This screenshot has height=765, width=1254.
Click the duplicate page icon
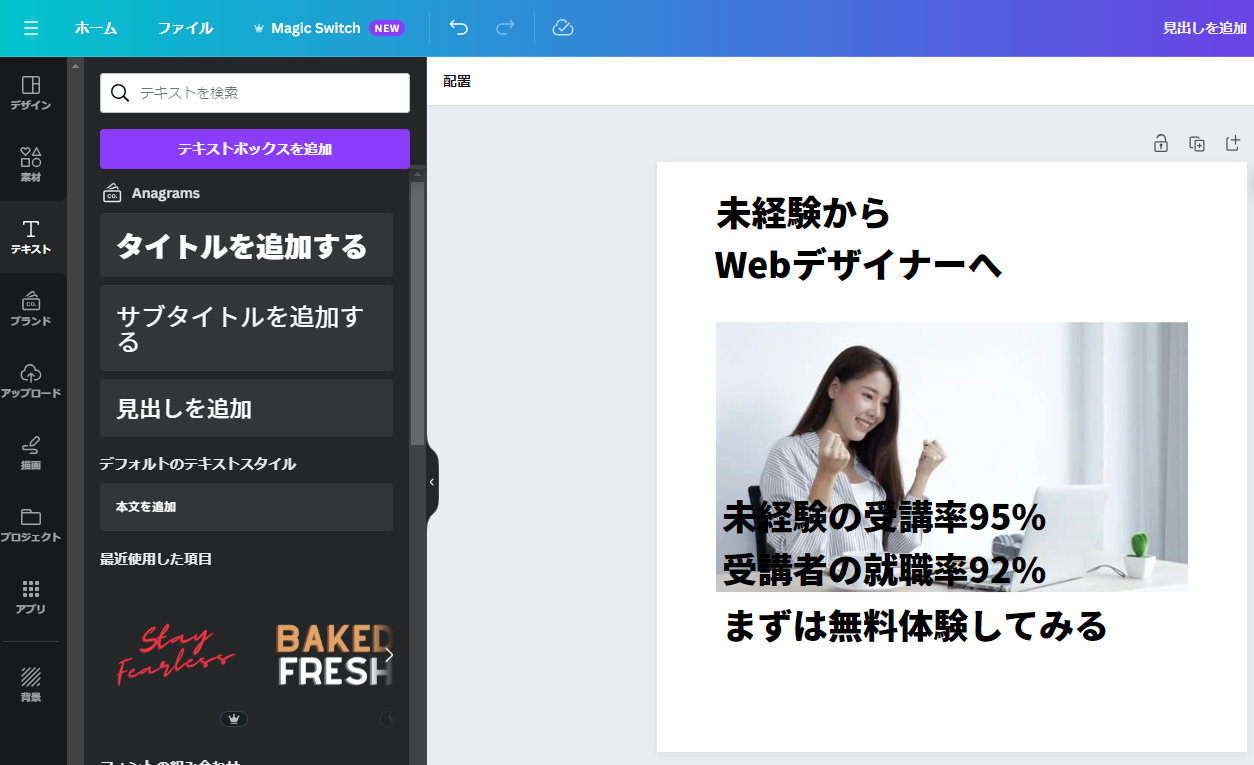1197,144
